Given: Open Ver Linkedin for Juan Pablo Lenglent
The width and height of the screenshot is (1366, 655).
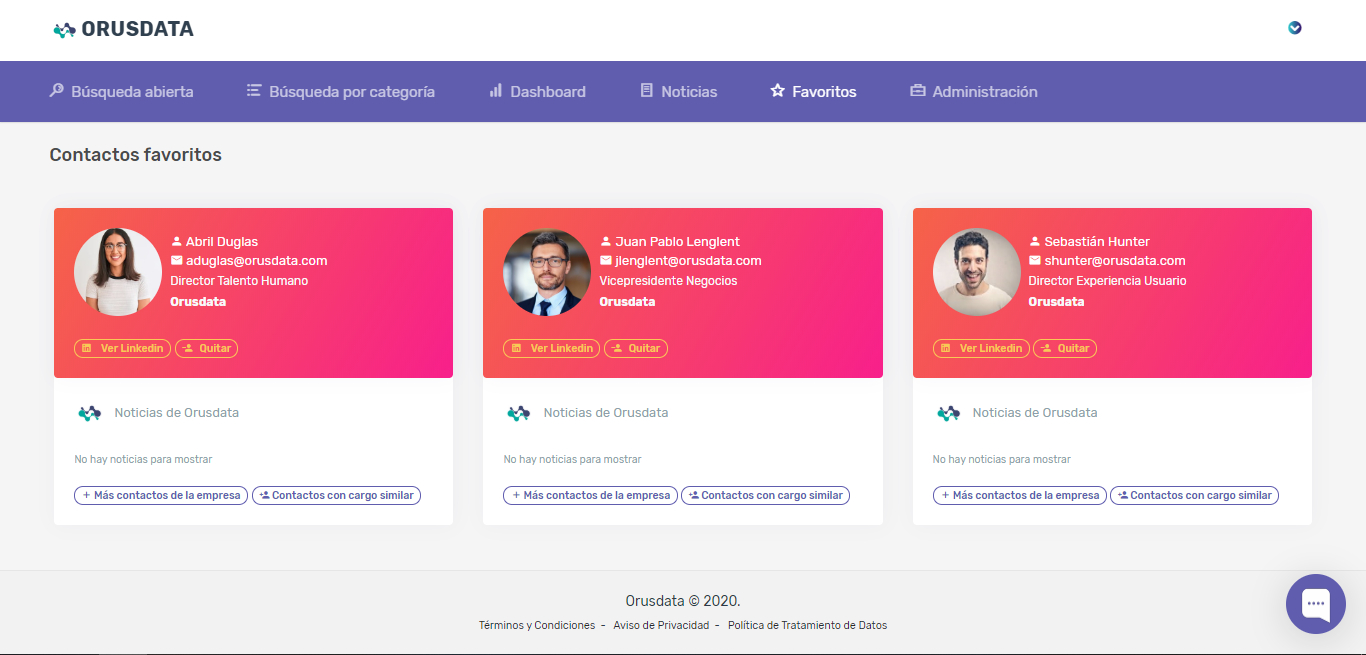Looking at the screenshot, I should pos(552,348).
